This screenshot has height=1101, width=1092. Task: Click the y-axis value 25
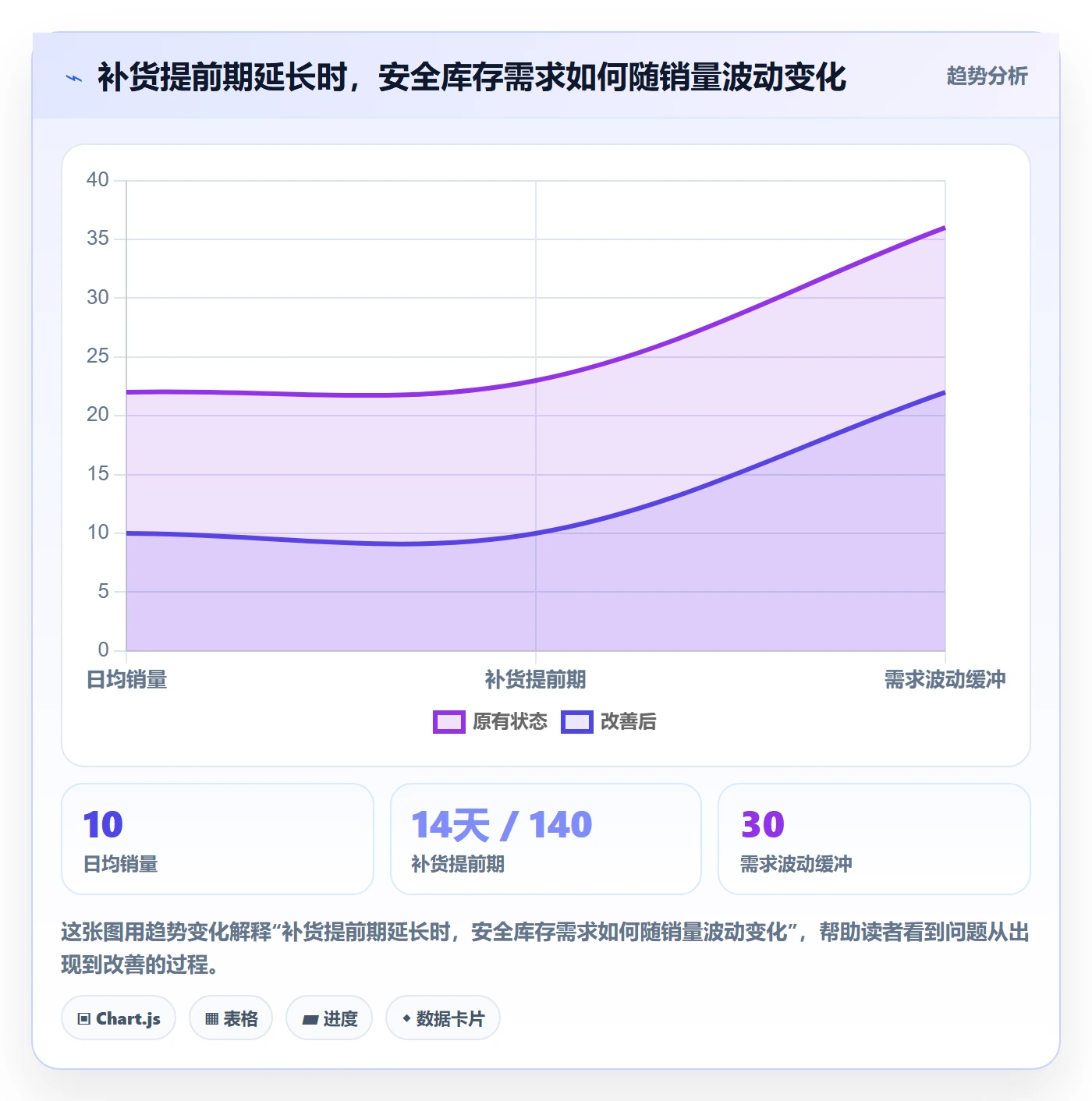pos(97,356)
